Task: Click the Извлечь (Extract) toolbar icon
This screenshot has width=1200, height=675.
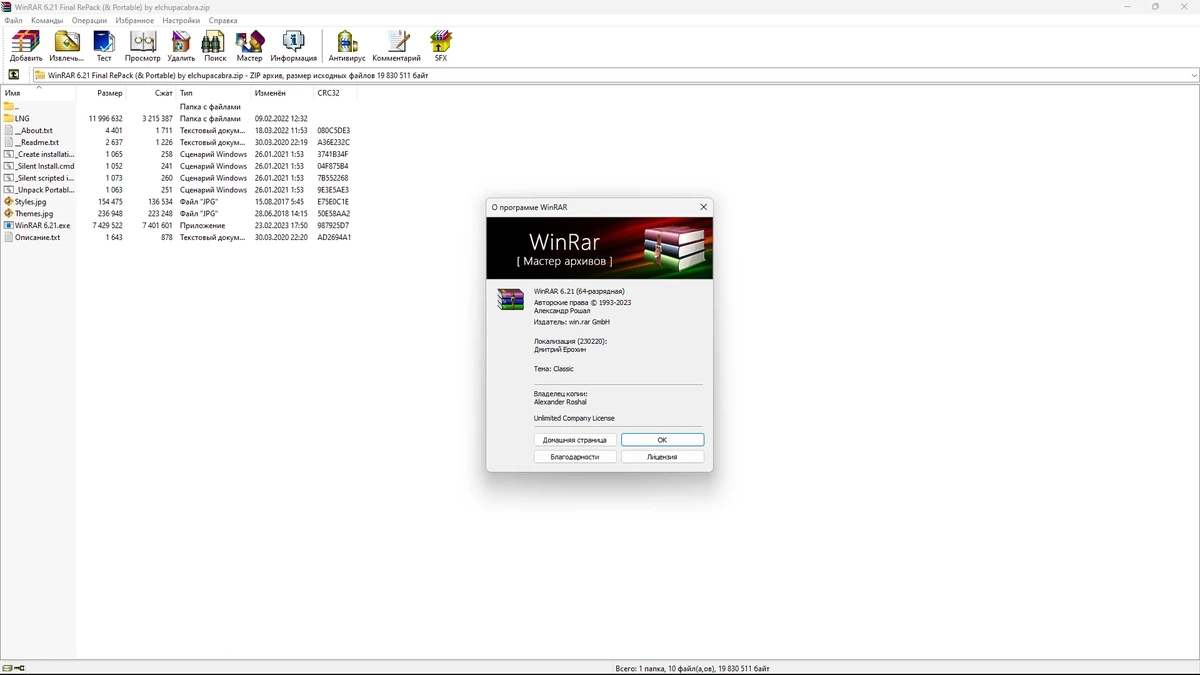Action: [x=67, y=42]
